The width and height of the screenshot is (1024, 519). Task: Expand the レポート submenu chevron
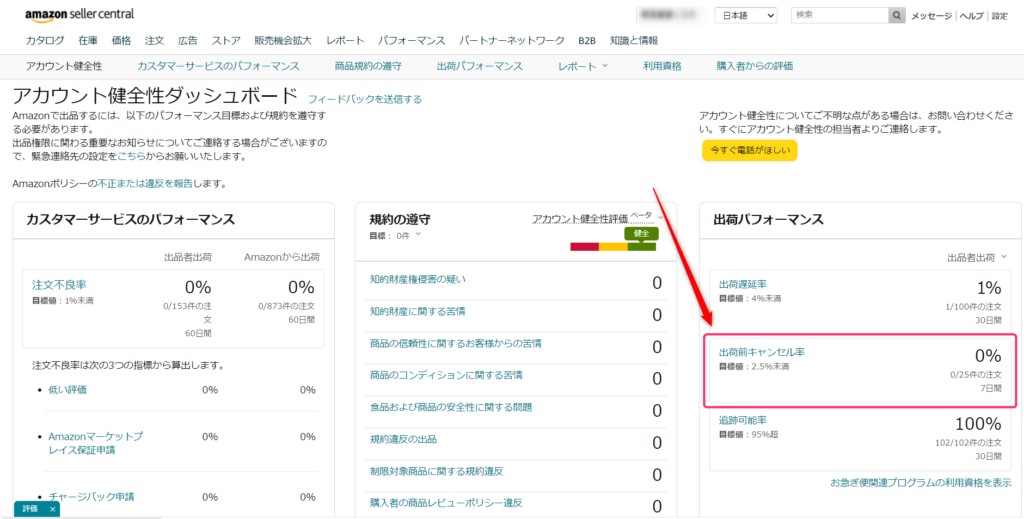[605, 66]
